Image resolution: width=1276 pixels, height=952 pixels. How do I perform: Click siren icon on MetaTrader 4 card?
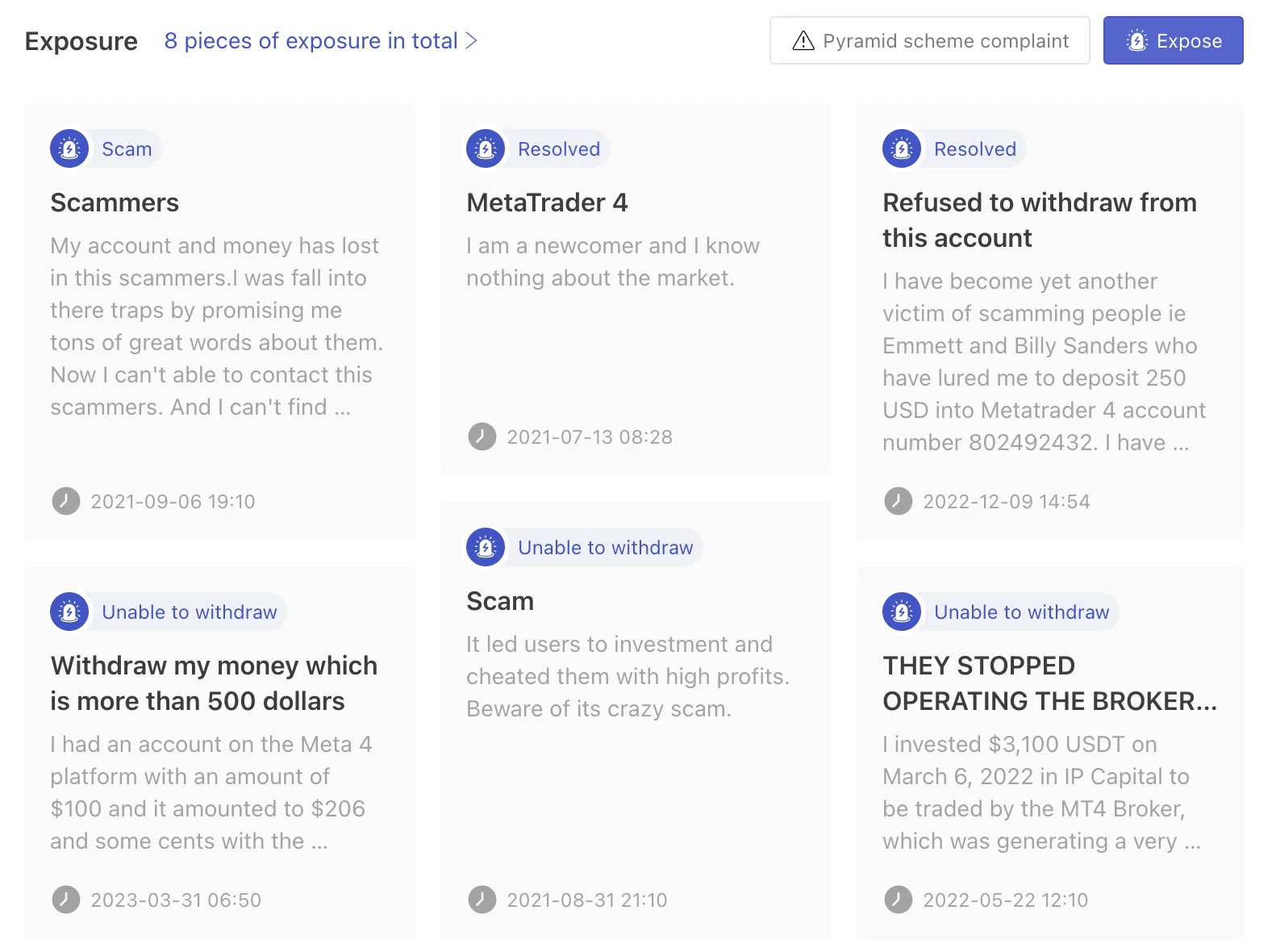point(486,149)
